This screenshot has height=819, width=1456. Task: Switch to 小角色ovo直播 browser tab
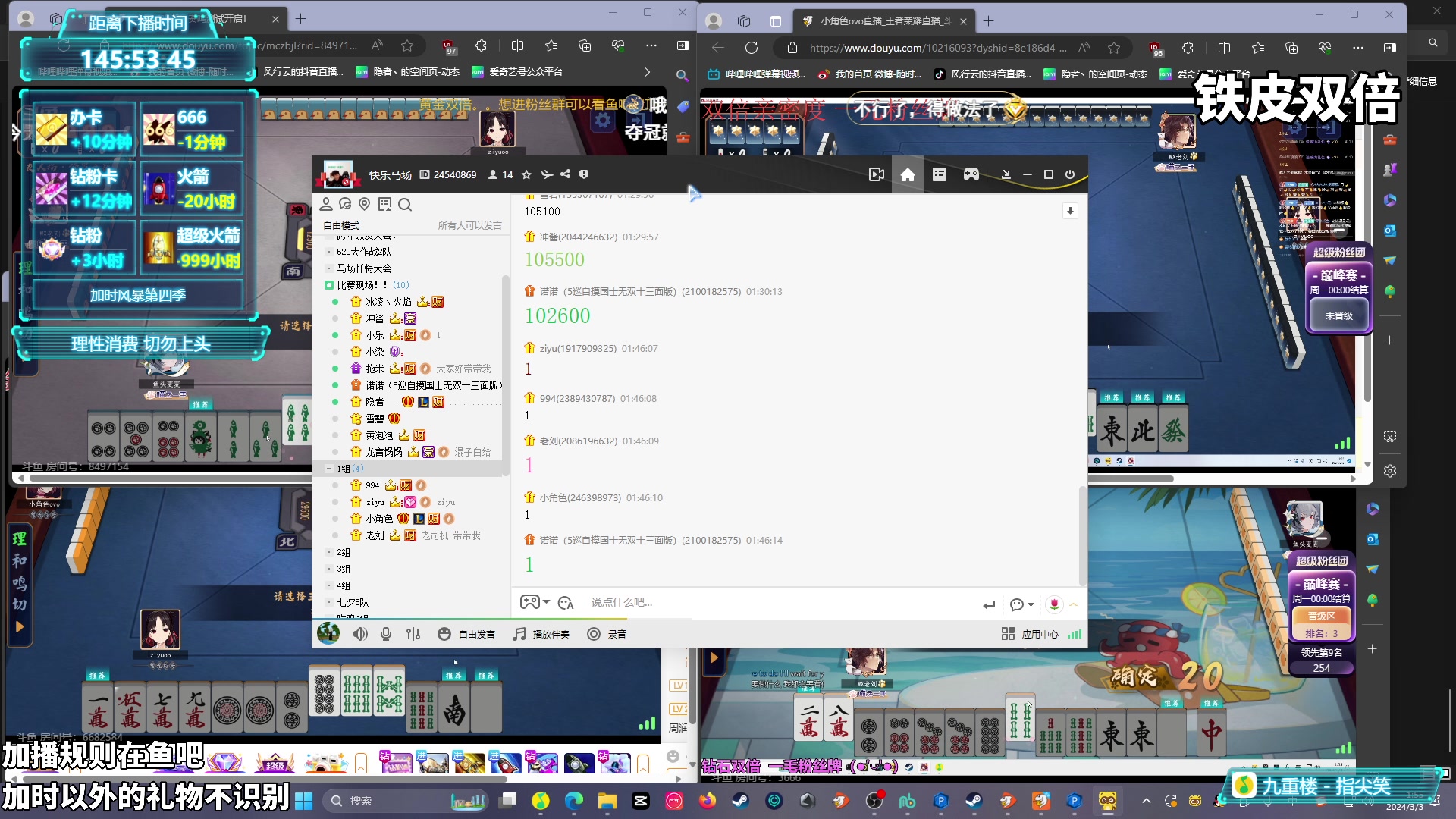click(x=884, y=20)
